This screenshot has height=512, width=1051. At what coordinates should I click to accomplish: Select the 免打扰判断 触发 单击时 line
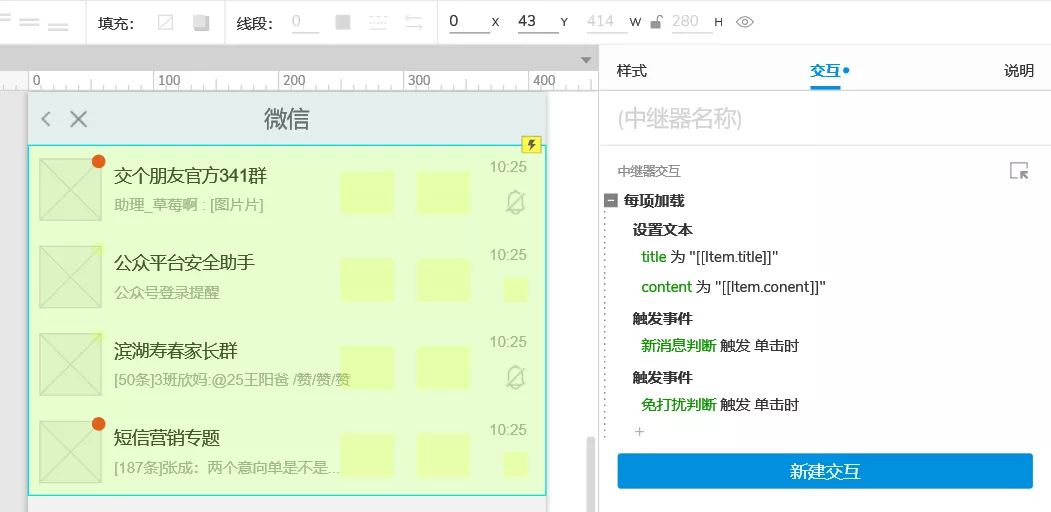[x=720, y=405]
